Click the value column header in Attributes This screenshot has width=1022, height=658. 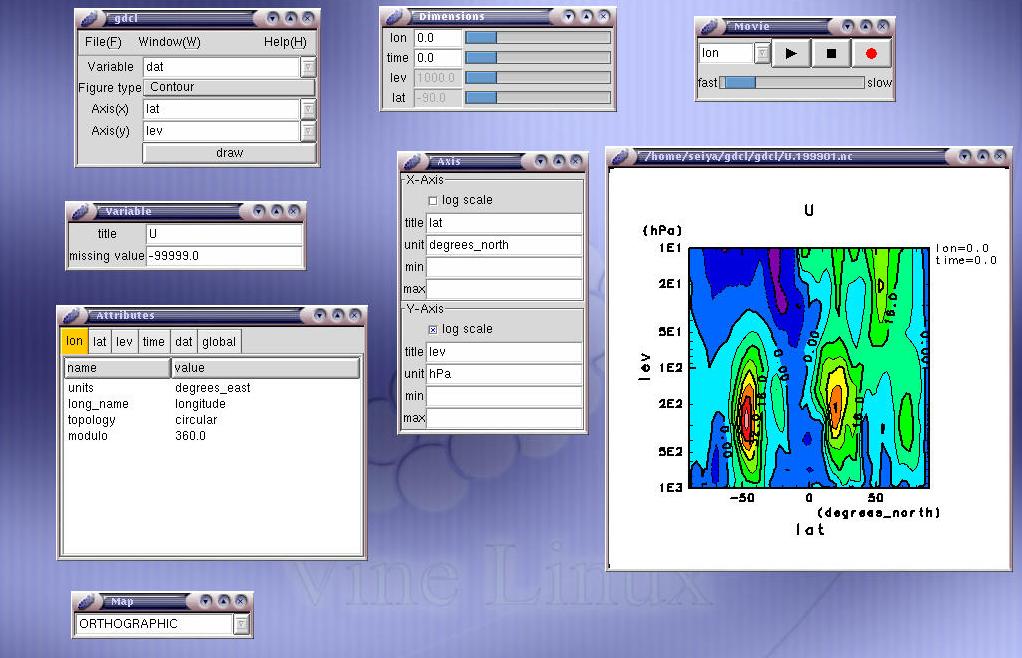point(265,368)
